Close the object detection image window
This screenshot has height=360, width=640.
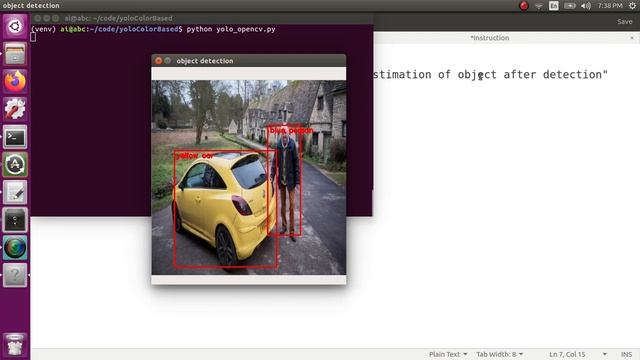(x=158, y=61)
